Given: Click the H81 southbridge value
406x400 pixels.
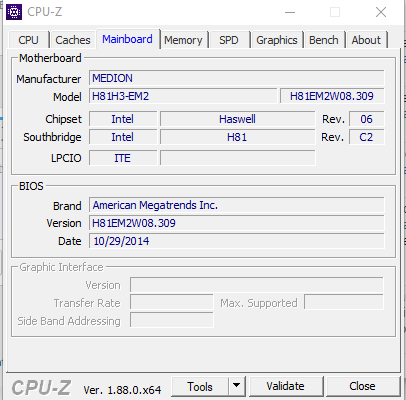Looking at the screenshot, I should (x=237, y=137).
